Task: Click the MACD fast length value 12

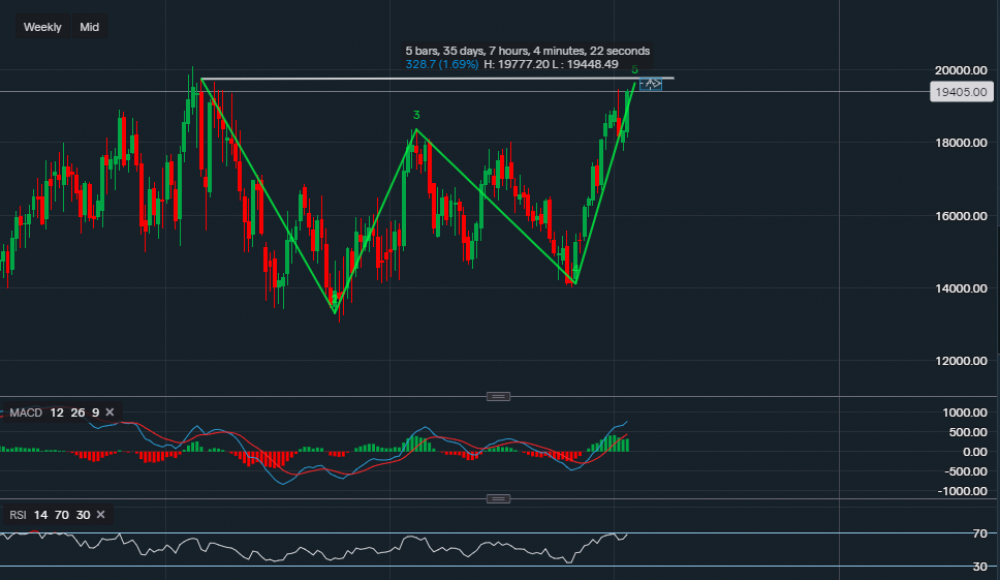Action: click(56, 412)
